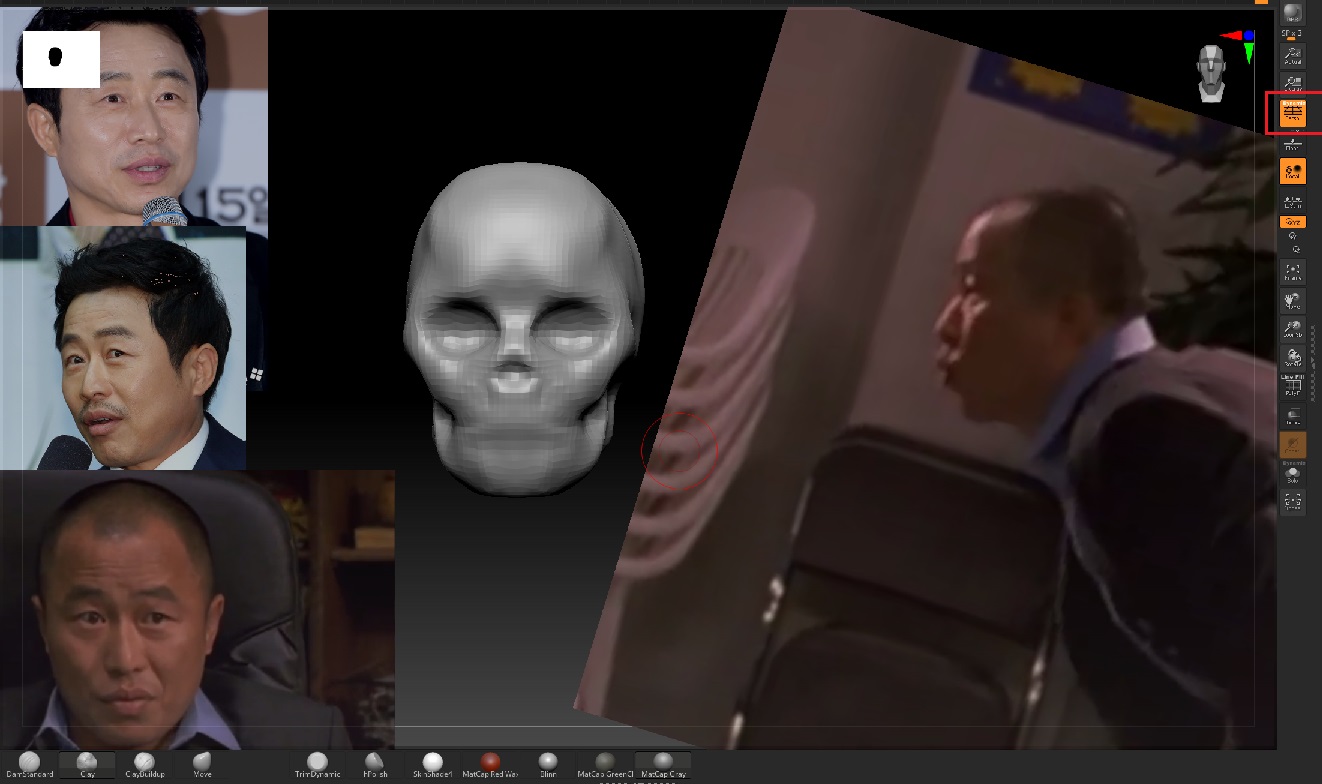Select the Move brush

(x=202, y=765)
